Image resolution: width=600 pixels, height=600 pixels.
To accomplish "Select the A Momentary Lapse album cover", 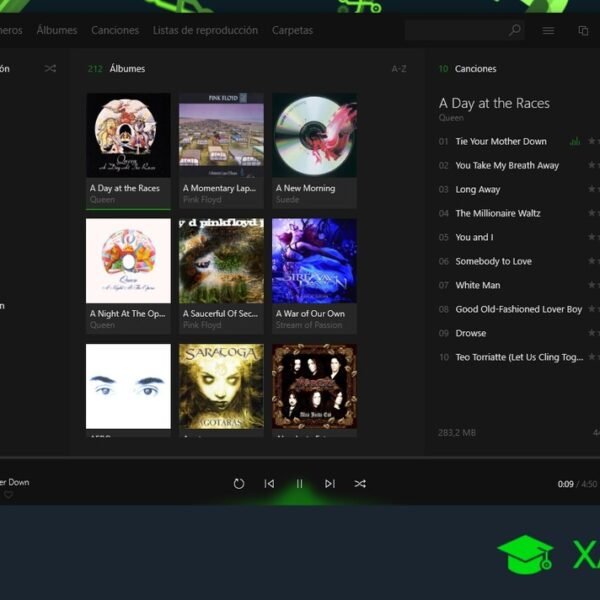I will (x=221, y=135).
